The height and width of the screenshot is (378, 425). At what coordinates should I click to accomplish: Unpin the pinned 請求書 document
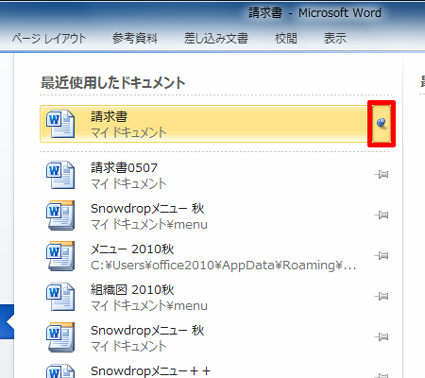coord(382,123)
